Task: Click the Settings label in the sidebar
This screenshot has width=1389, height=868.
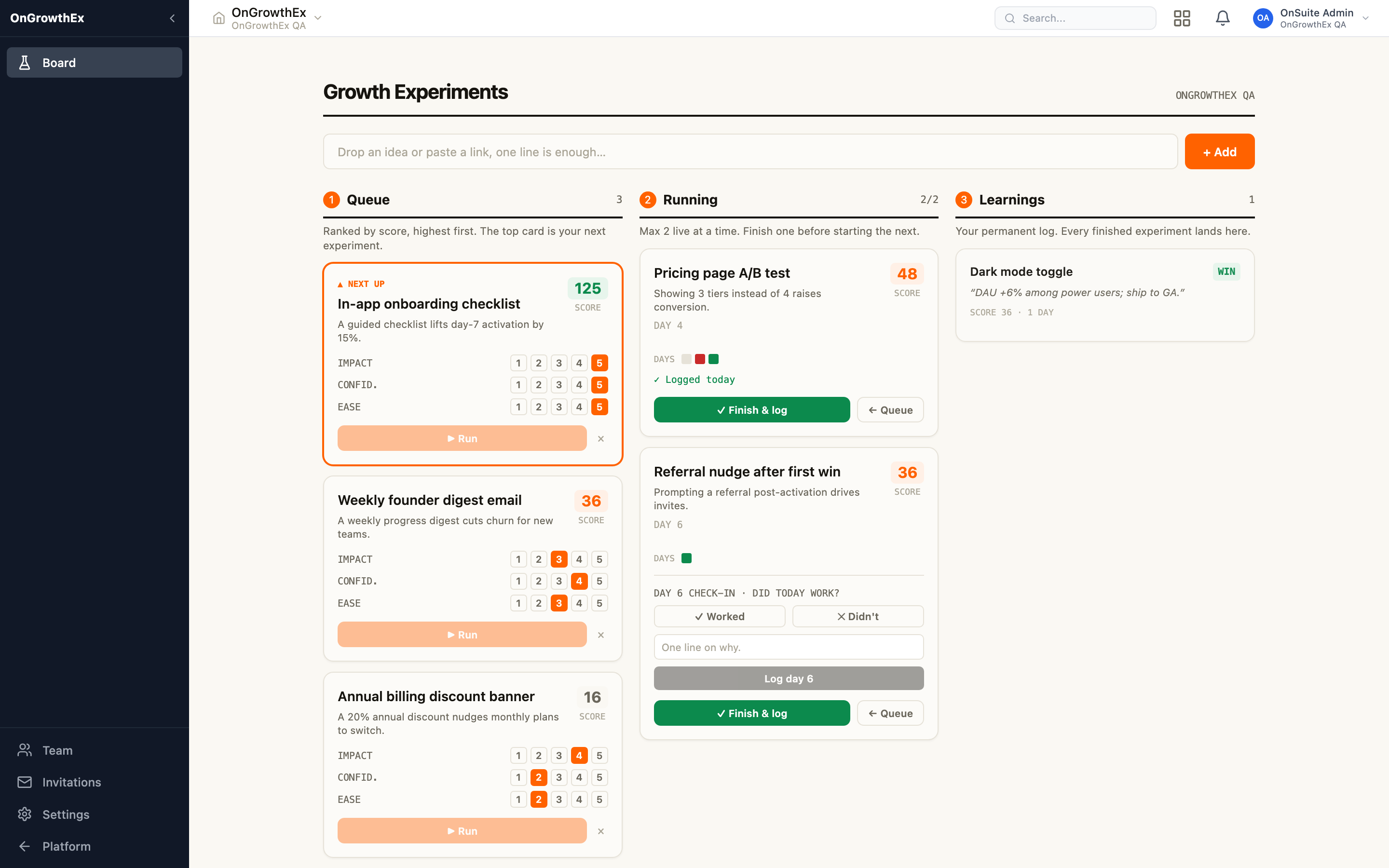Action: [66, 814]
